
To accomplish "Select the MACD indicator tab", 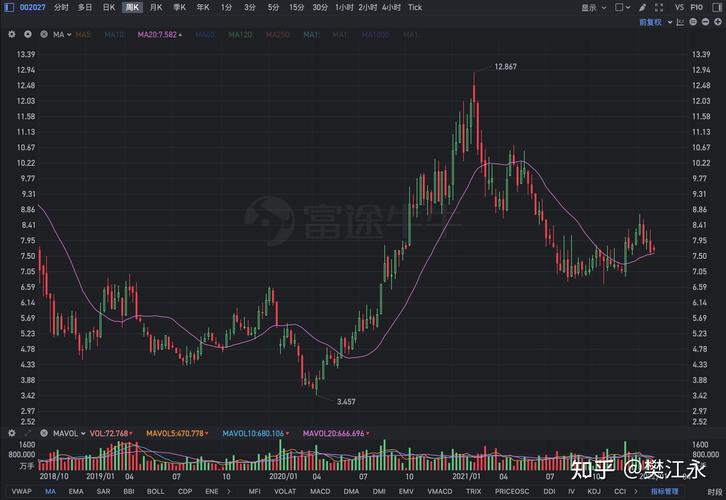I will [320, 492].
